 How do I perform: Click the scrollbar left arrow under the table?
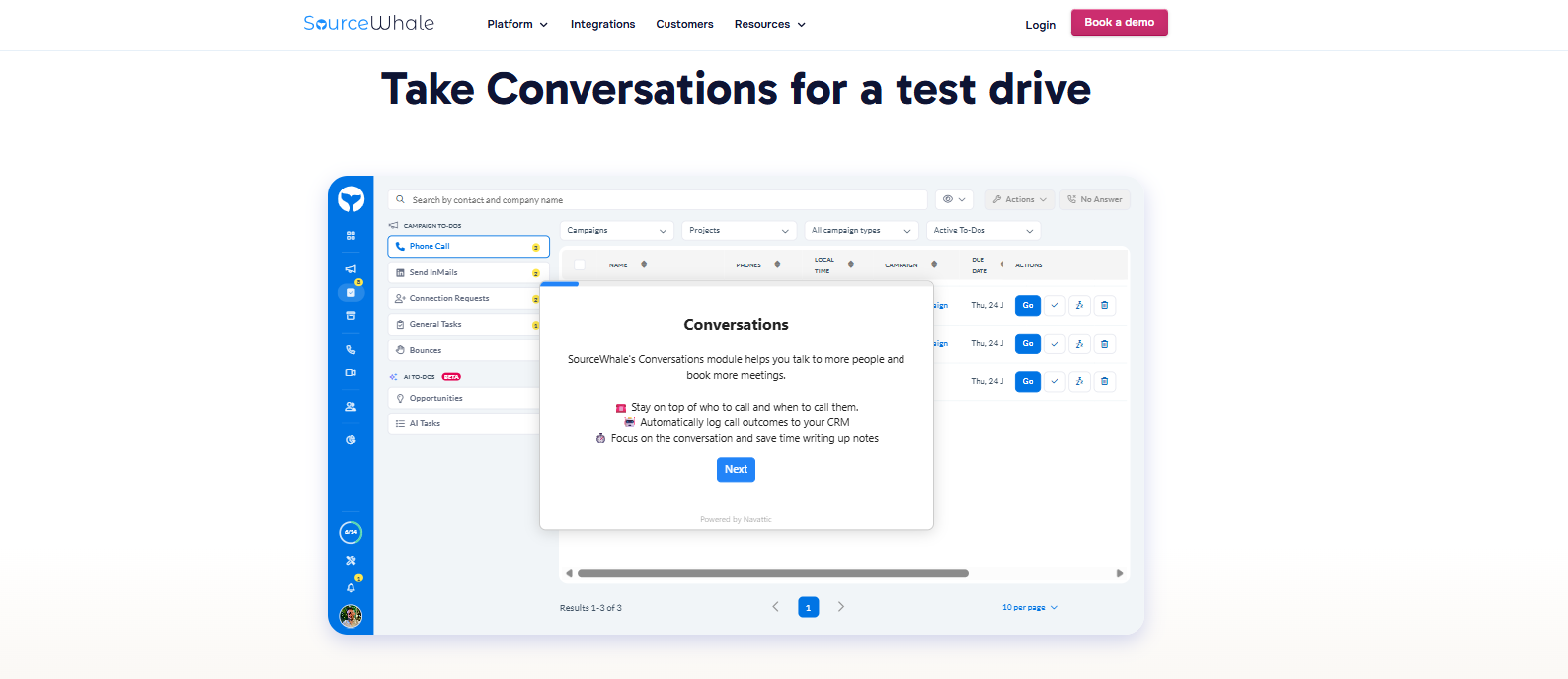coord(569,573)
